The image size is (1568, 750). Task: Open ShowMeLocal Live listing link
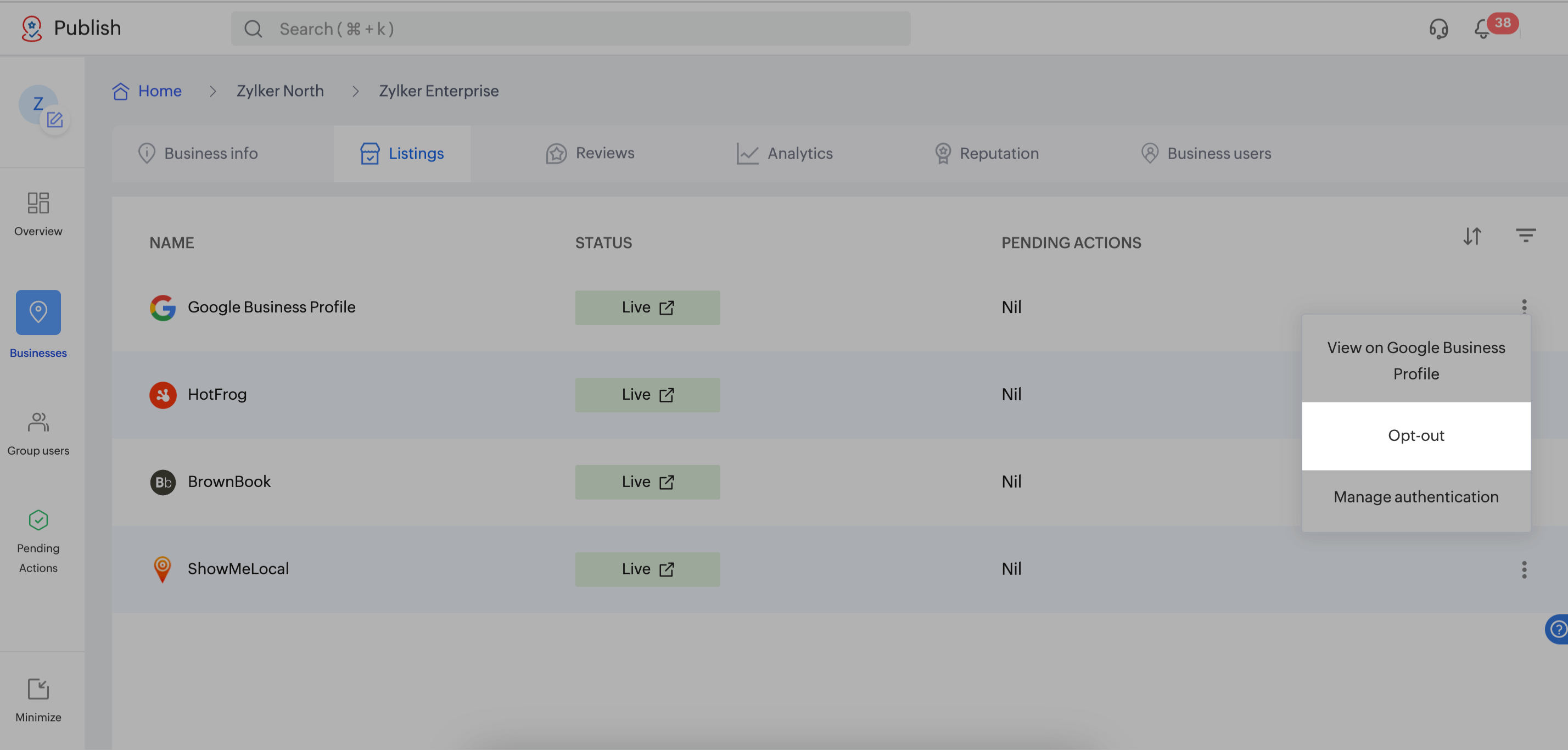click(648, 569)
